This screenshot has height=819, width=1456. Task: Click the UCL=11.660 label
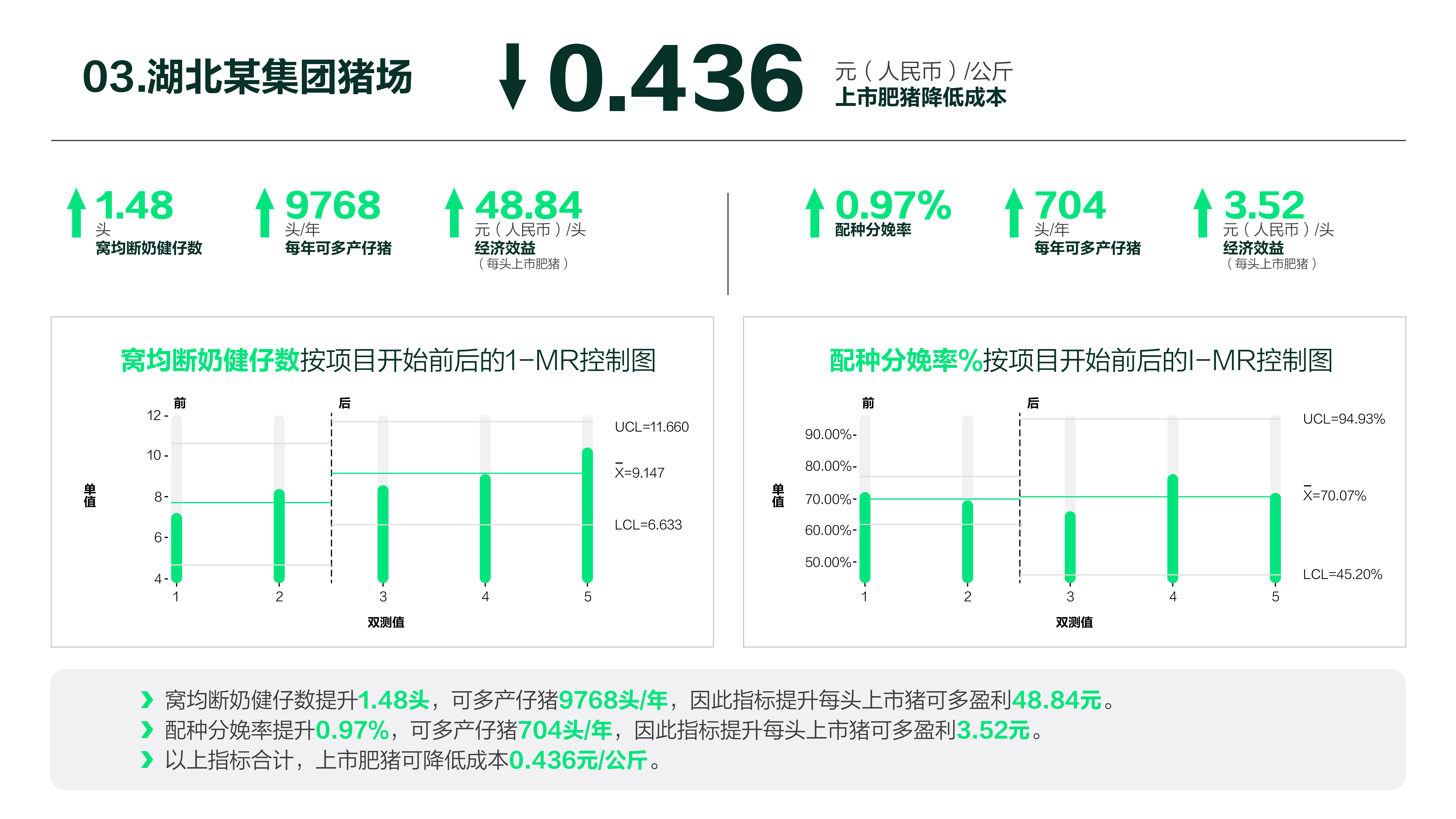point(652,427)
